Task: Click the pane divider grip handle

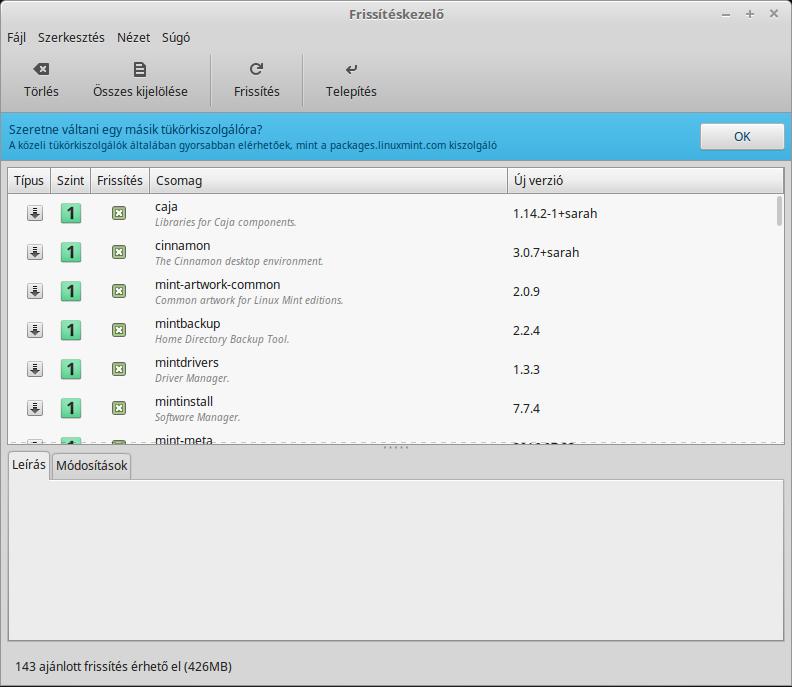Action: tap(396, 448)
